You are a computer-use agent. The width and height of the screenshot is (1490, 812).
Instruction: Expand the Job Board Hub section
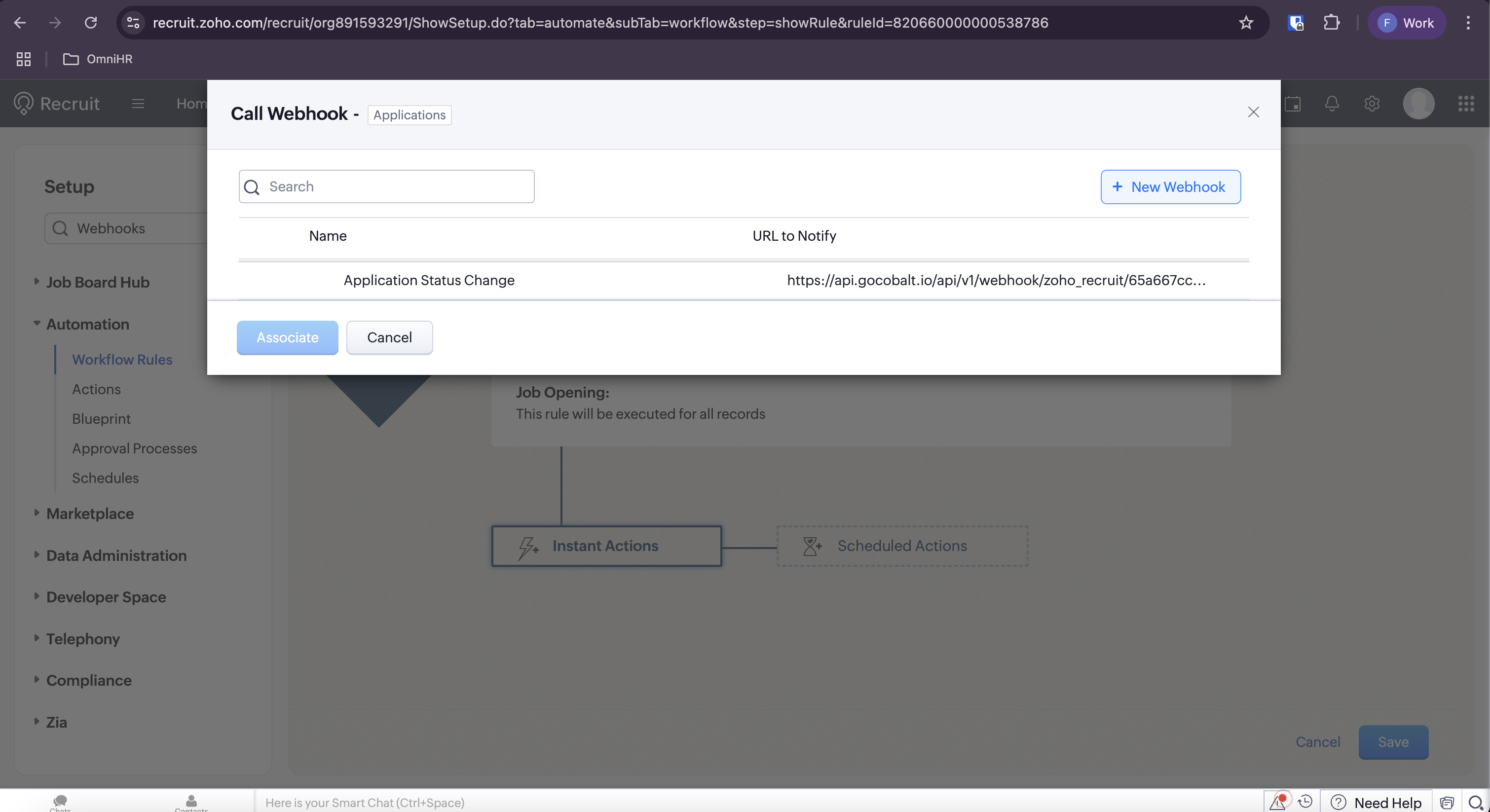pos(97,282)
